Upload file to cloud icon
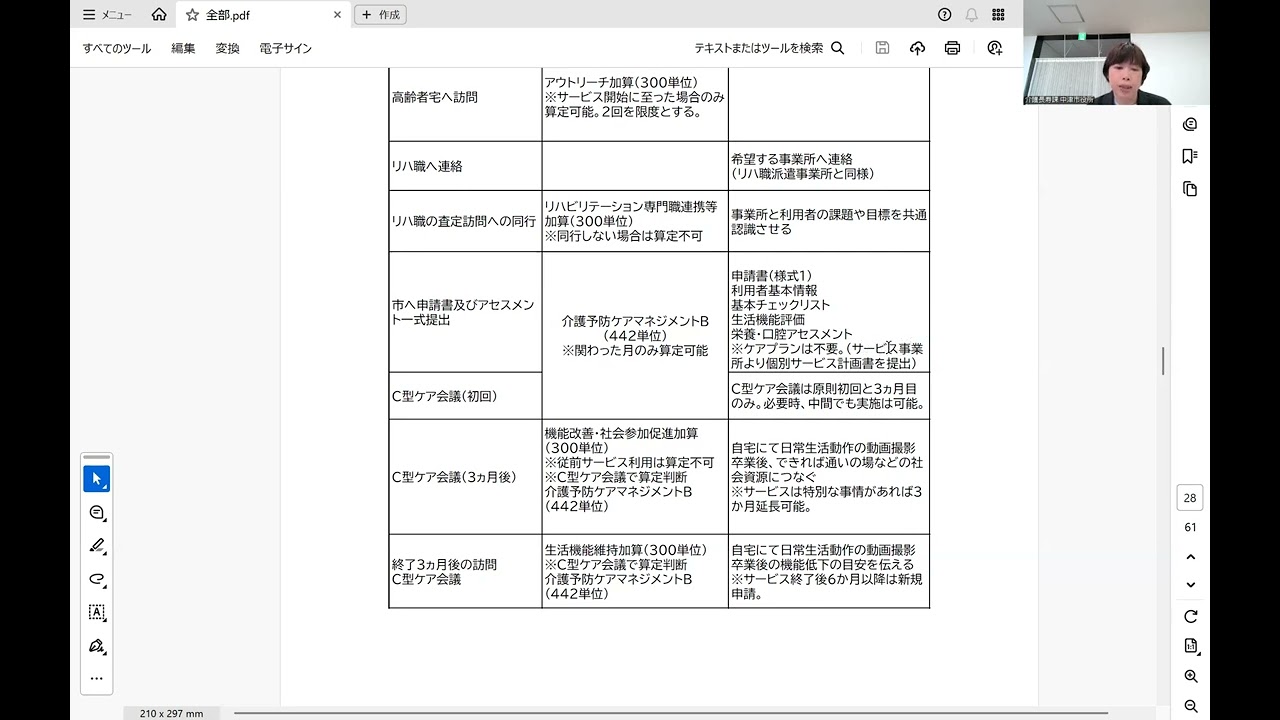1280x720 pixels. 917,48
